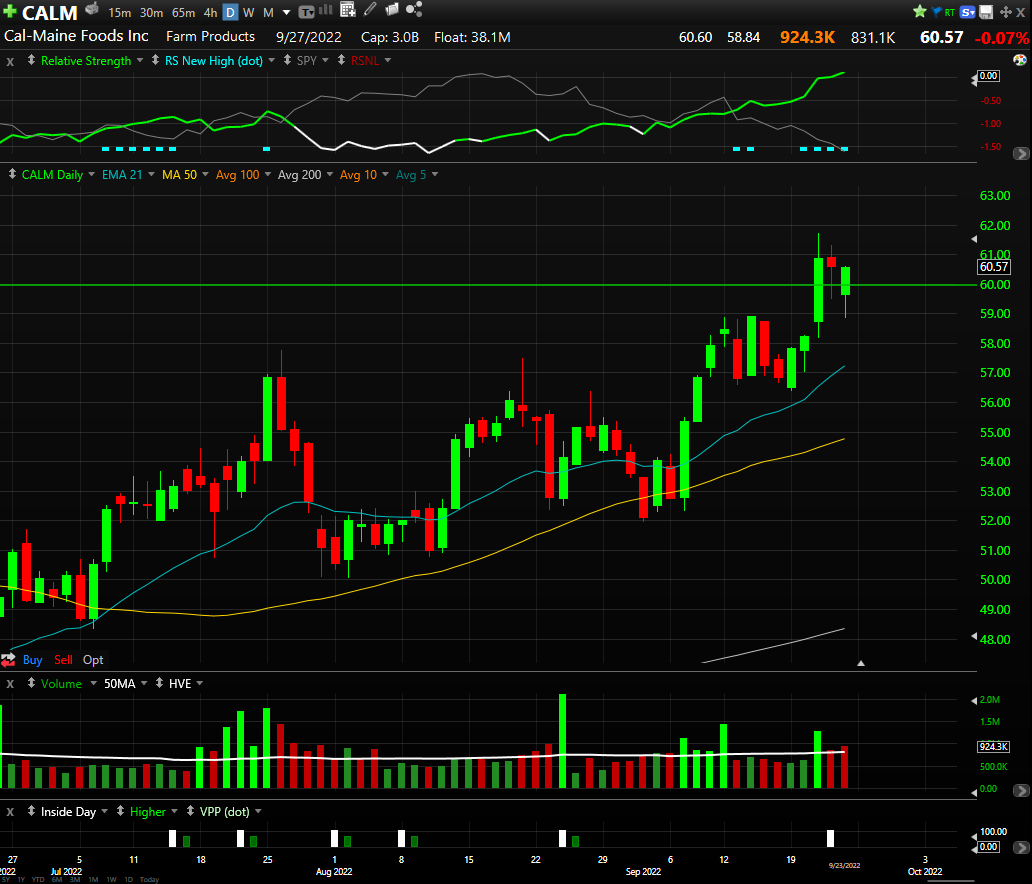This screenshot has height=884, width=1032.
Task: Open the RSNL indicator dropdown
Action: click(388, 61)
